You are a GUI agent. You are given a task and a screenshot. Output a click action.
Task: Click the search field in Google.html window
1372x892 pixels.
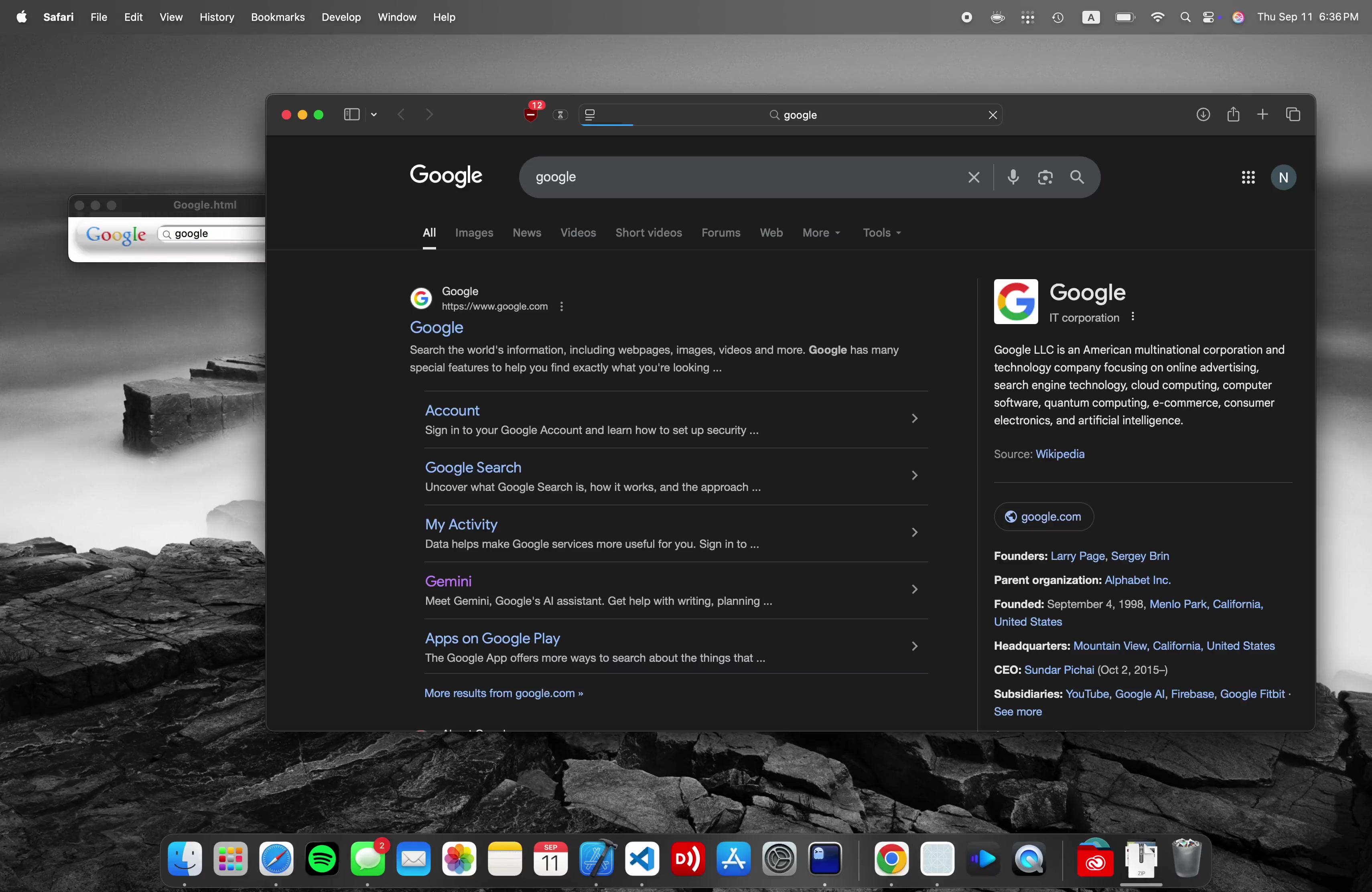point(211,233)
